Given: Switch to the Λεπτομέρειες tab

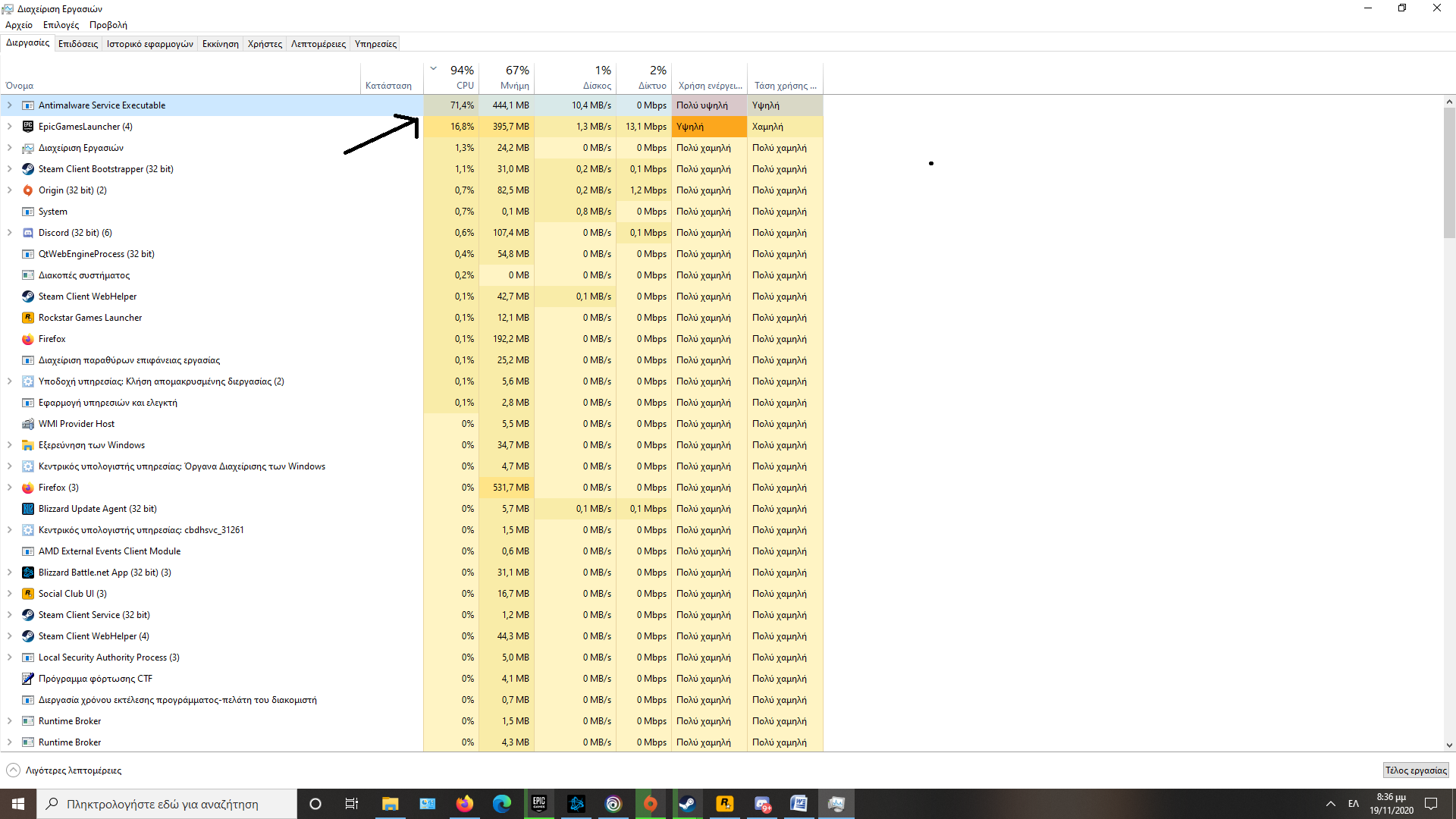Looking at the screenshot, I should (x=318, y=44).
